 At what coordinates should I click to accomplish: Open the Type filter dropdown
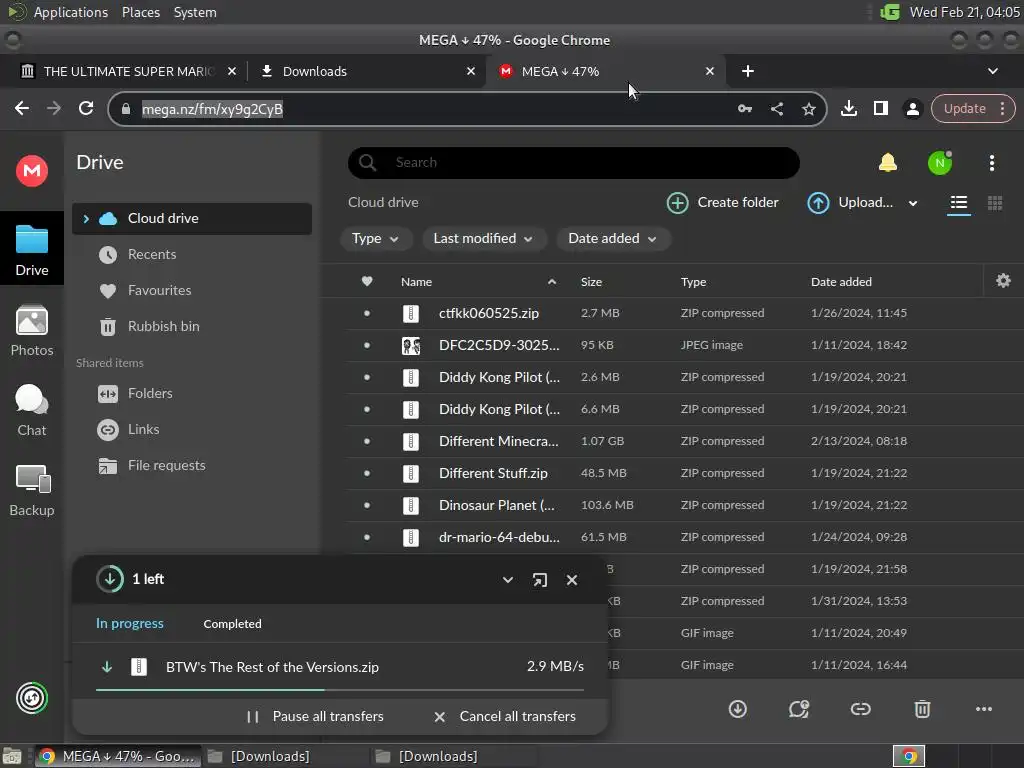(x=376, y=239)
